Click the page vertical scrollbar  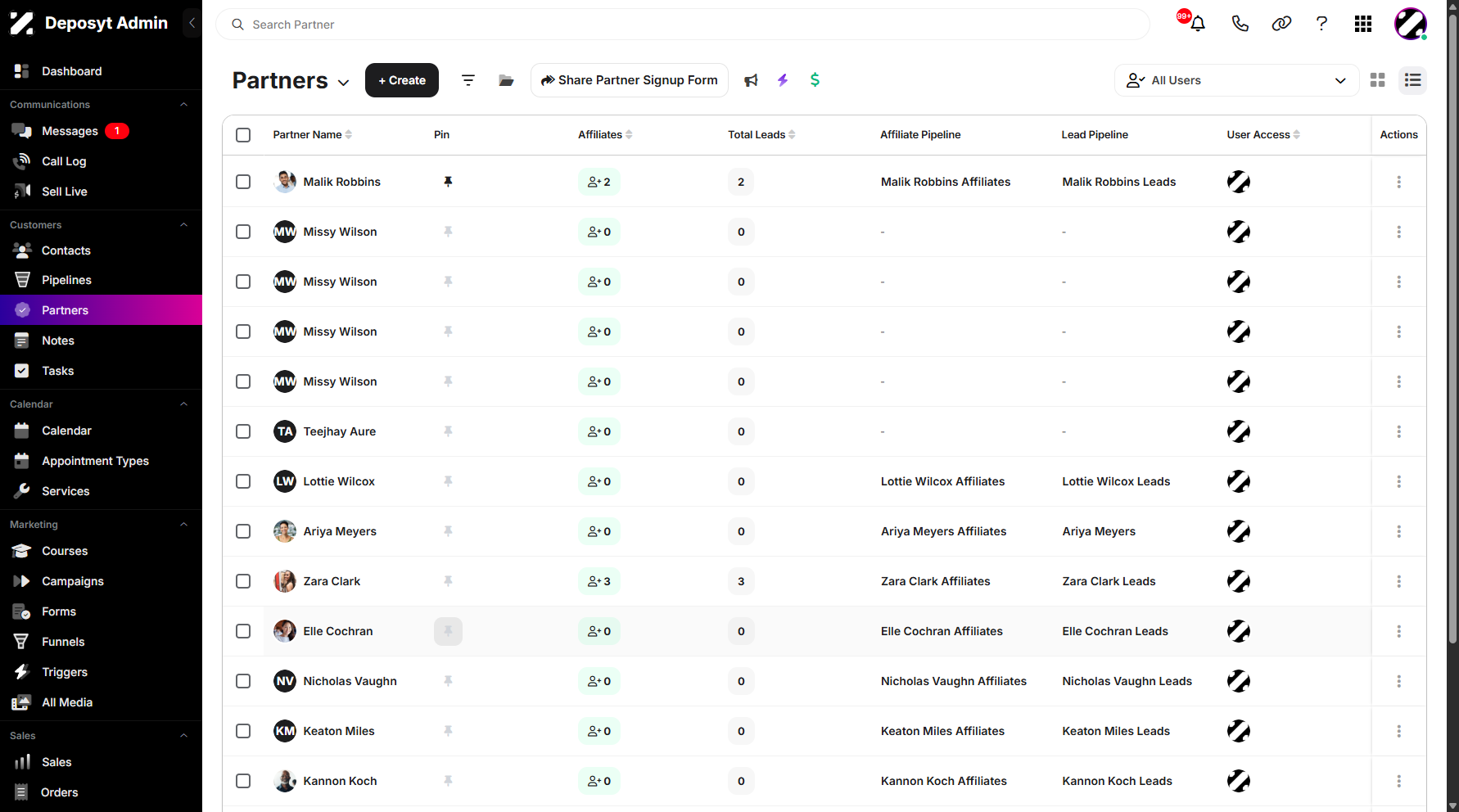point(1452,327)
